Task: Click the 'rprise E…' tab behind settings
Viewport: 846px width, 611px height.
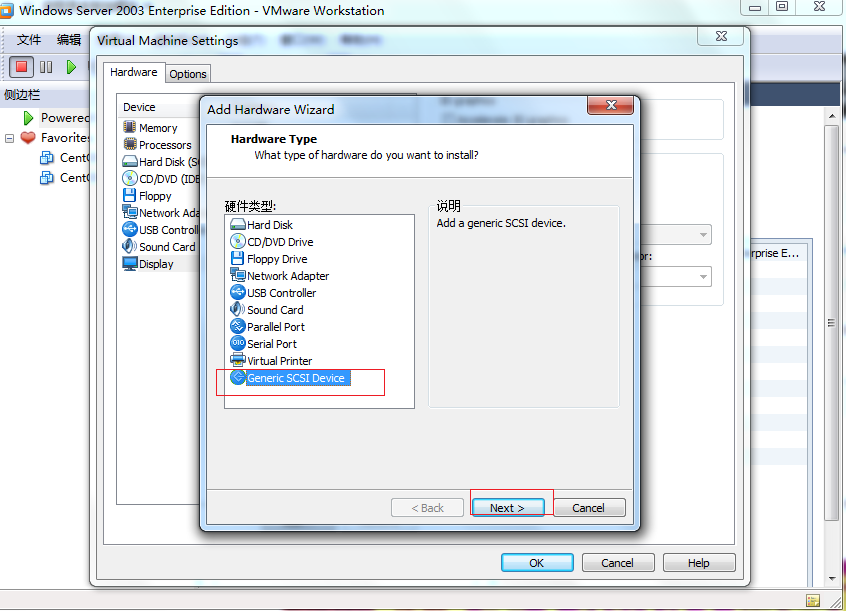Action: 775,253
